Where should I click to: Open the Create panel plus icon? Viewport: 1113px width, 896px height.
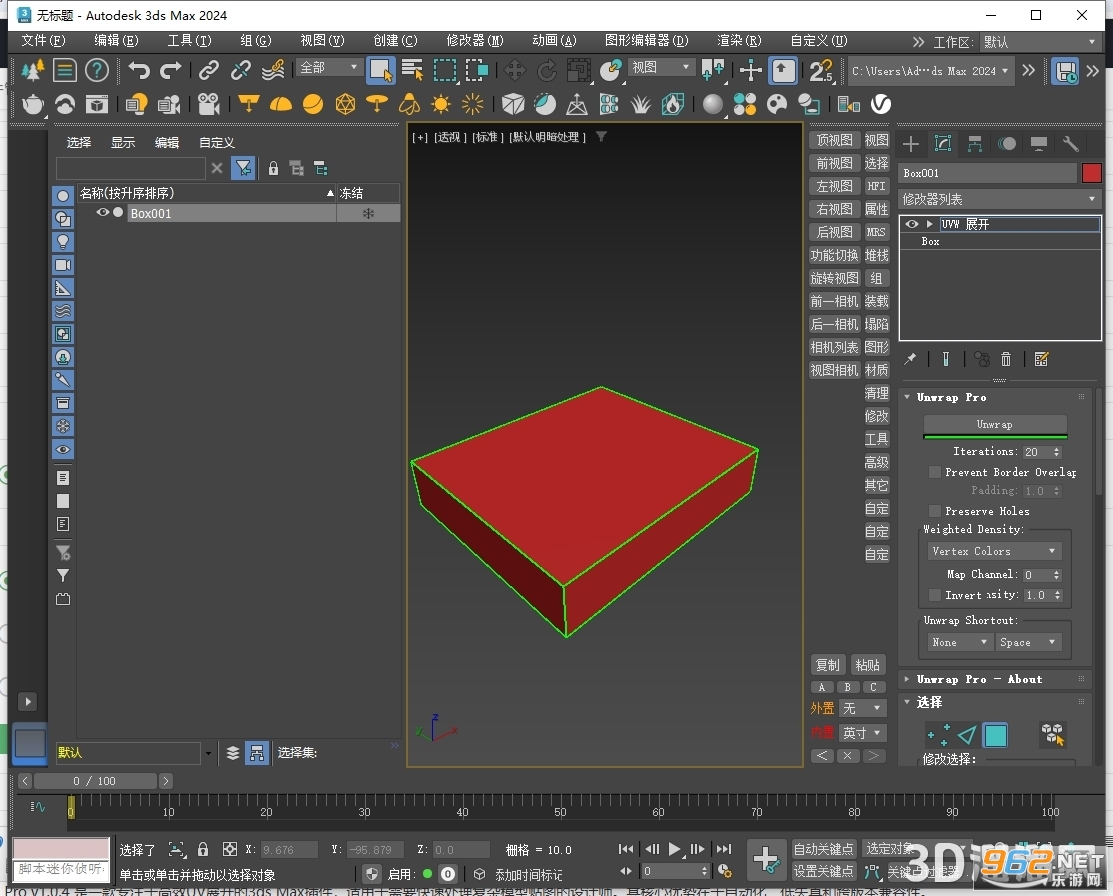pyautogui.click(x=911, y=144)
